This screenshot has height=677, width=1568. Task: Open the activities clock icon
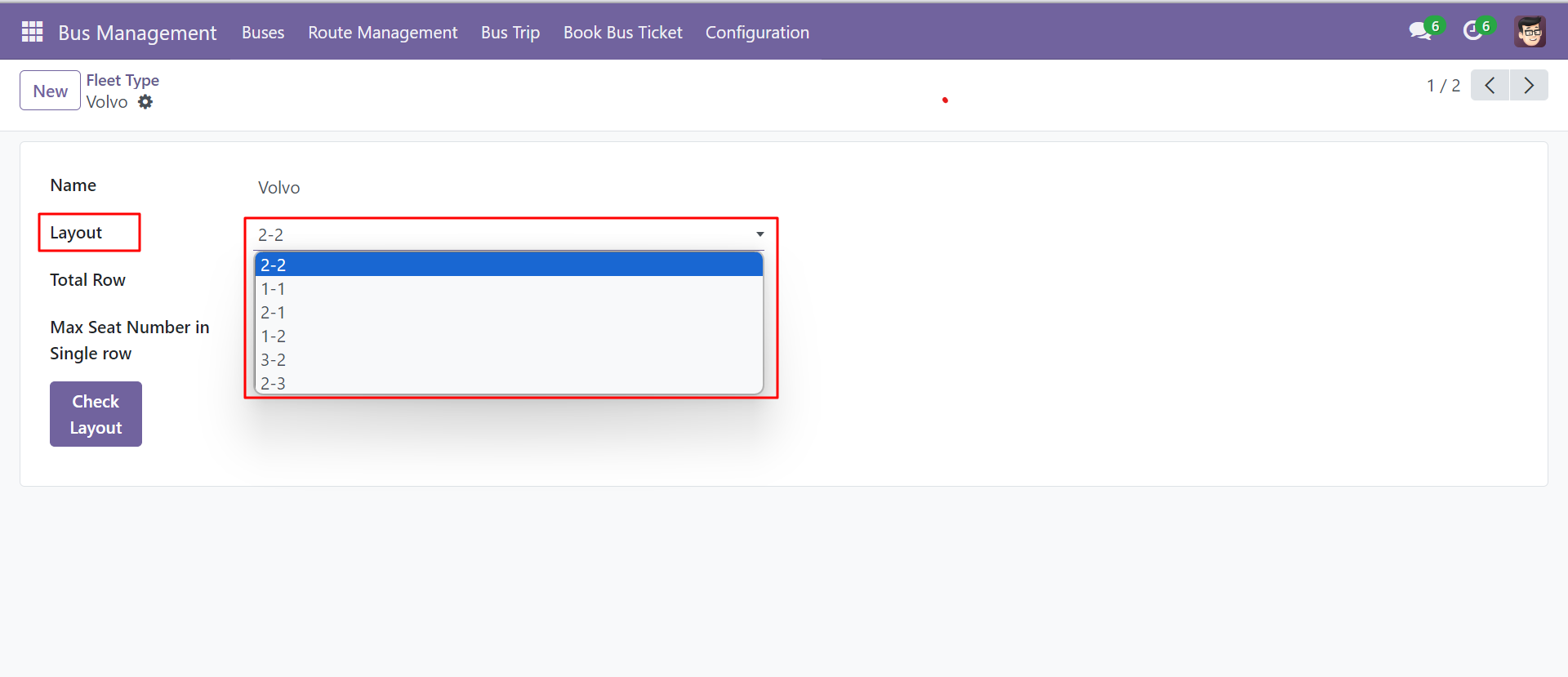click(1472, 31)
